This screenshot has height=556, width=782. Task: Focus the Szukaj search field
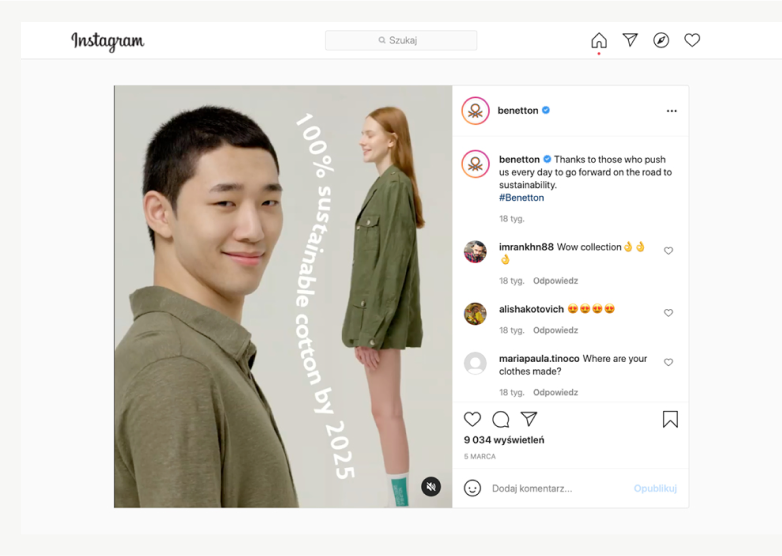[x=401, y=40]
